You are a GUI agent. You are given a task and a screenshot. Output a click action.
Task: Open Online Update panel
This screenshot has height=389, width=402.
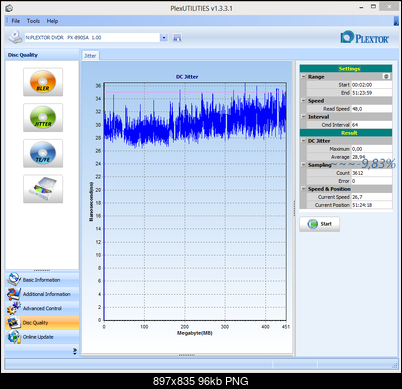pyautogui.click(x=42, y=337)
